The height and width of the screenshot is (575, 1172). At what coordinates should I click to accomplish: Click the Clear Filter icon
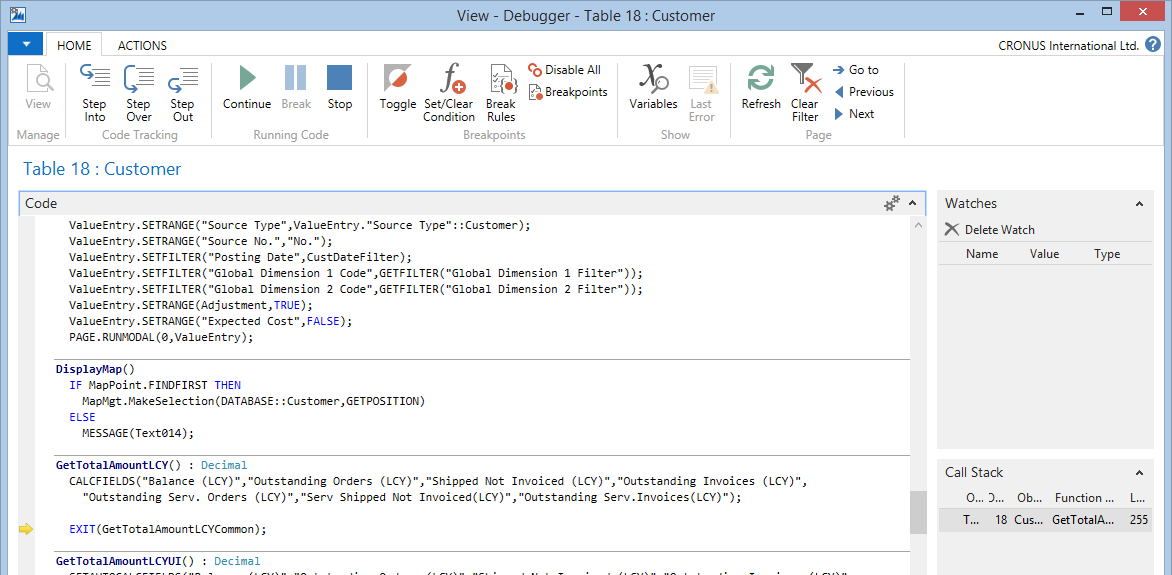(x=805, y=91)
